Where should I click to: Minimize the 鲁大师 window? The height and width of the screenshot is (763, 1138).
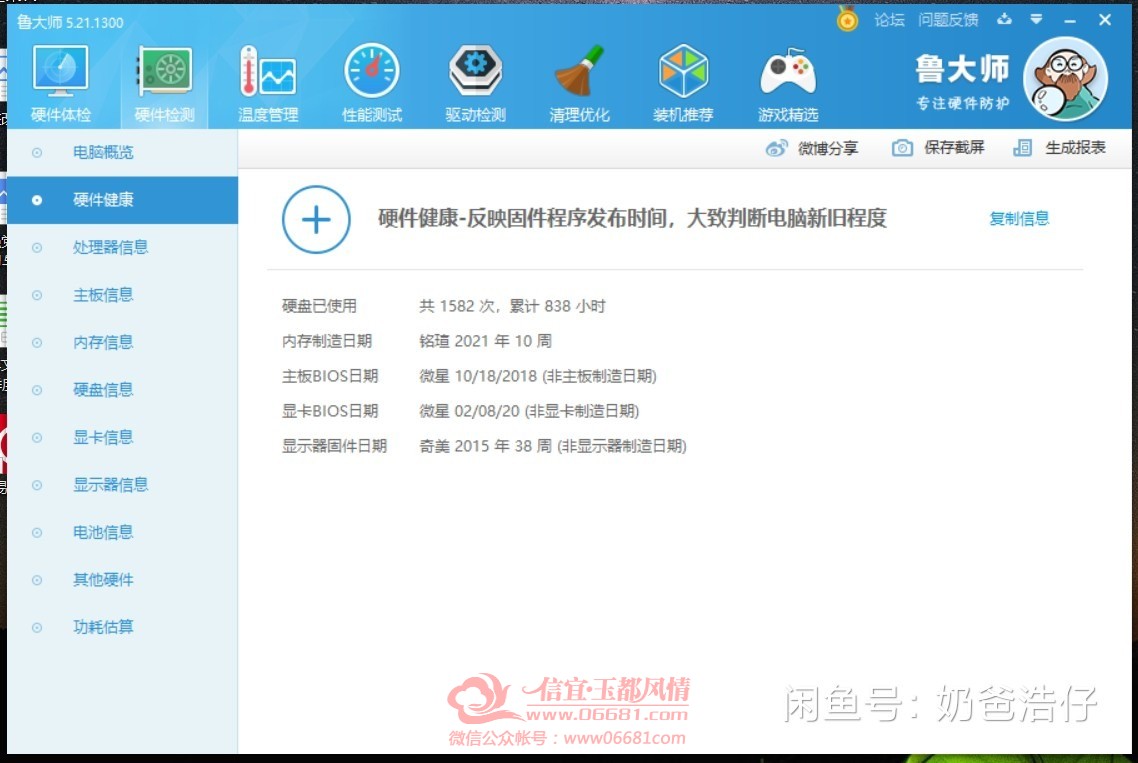point(1070,20)
